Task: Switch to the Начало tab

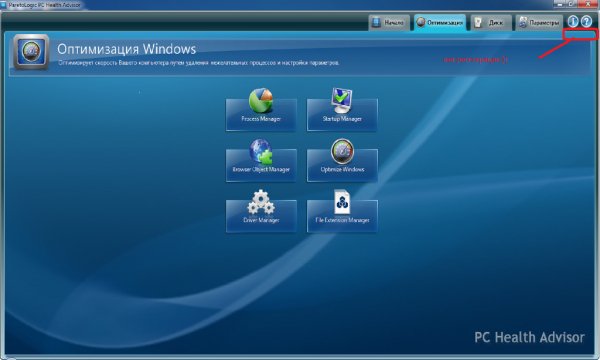Action: click(x=389, y=23)
